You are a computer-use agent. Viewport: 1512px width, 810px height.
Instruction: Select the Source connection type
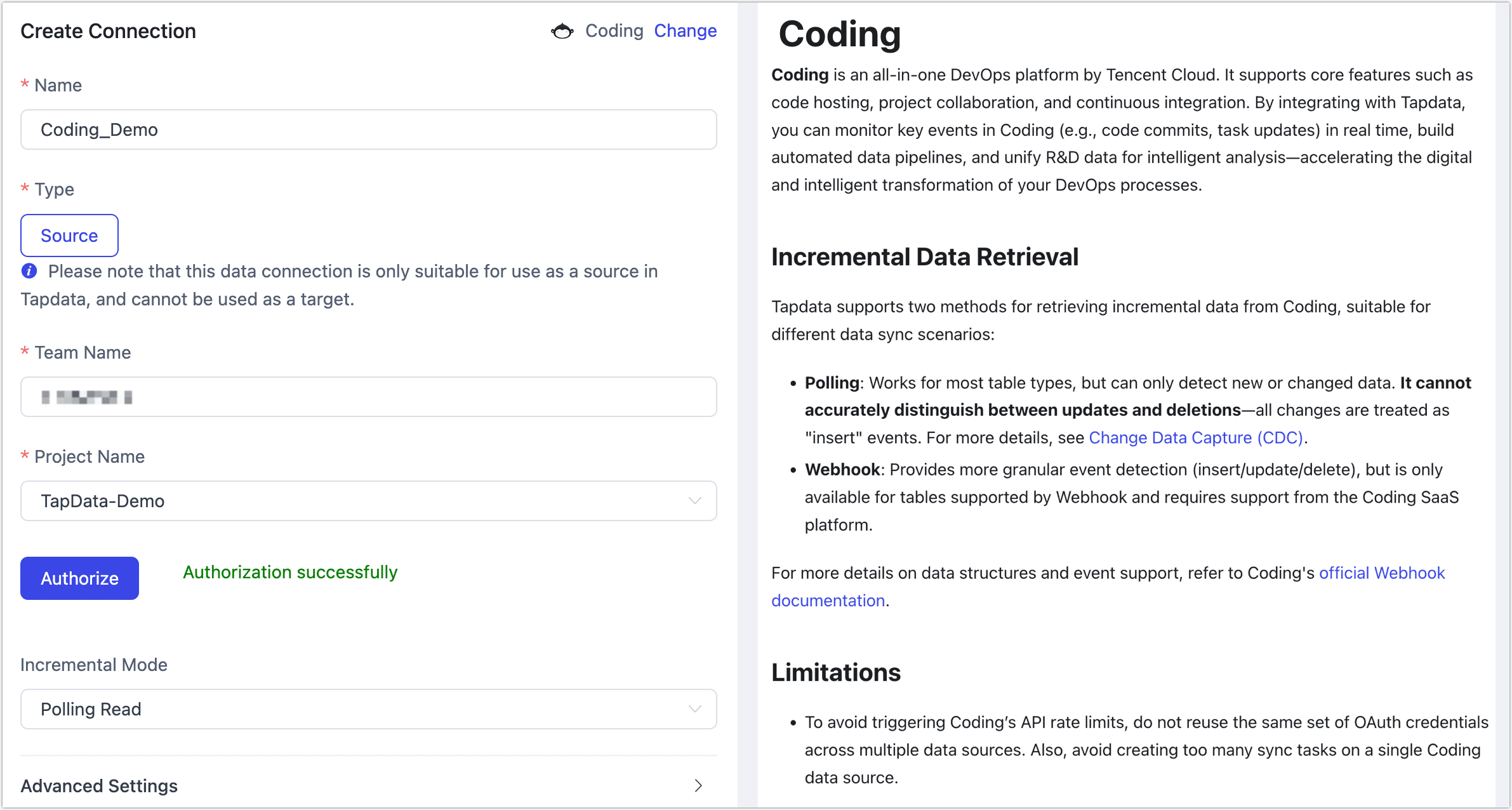[x=69, y=235]
